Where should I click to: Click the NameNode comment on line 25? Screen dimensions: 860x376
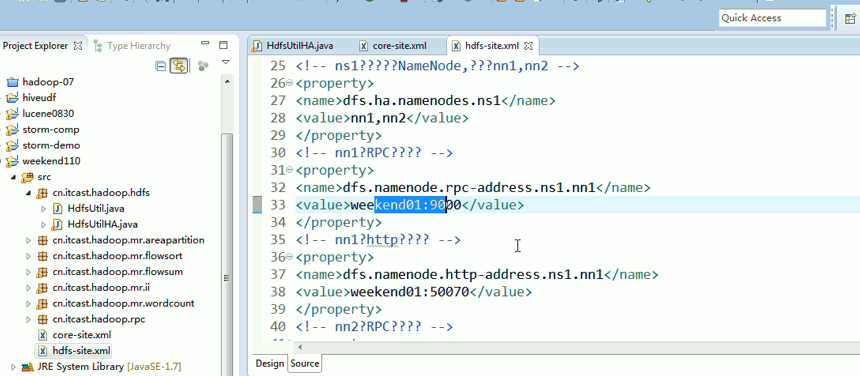coord(437,66)
